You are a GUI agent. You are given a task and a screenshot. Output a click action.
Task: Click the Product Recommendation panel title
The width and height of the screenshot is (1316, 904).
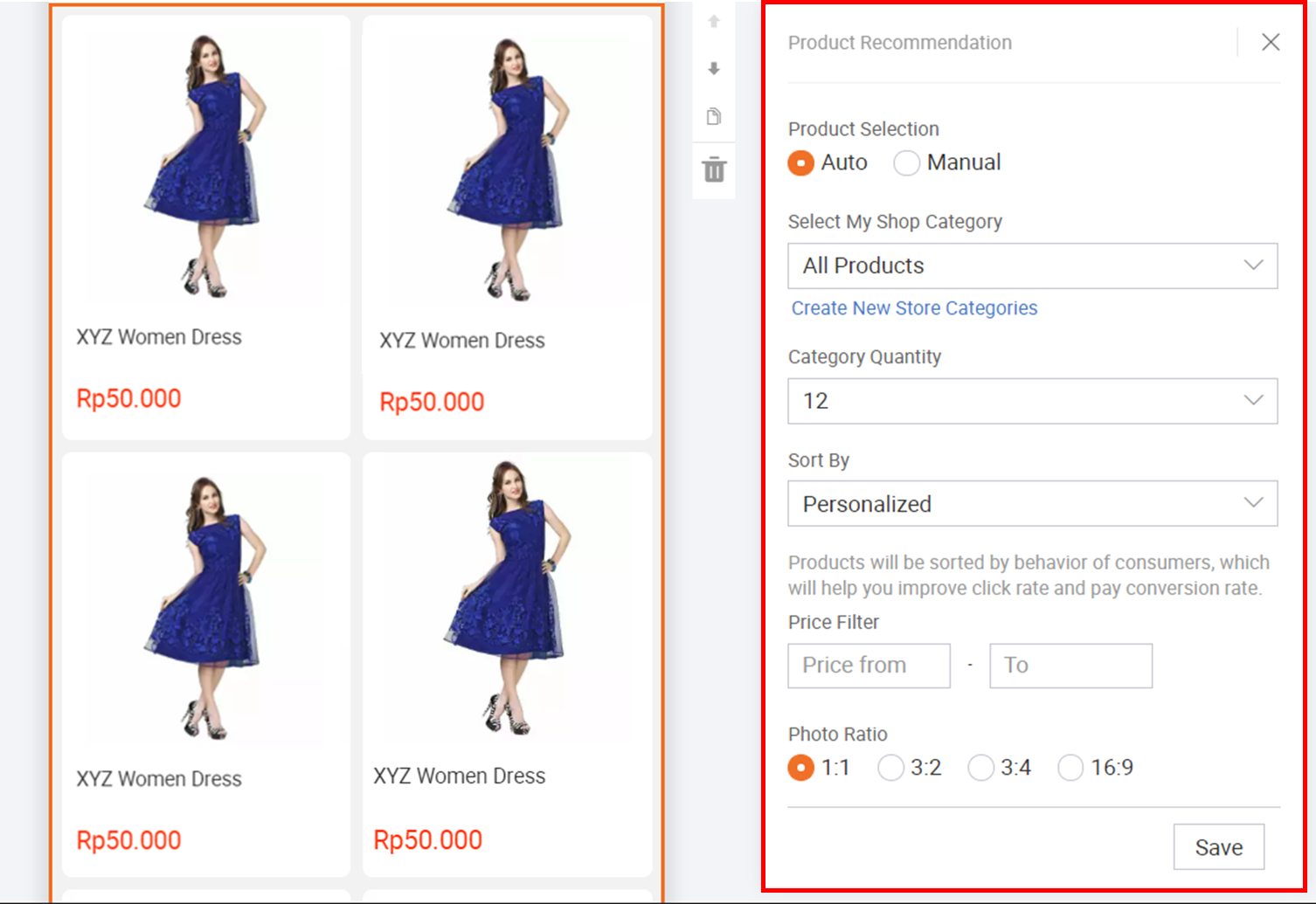pos(899,43)
